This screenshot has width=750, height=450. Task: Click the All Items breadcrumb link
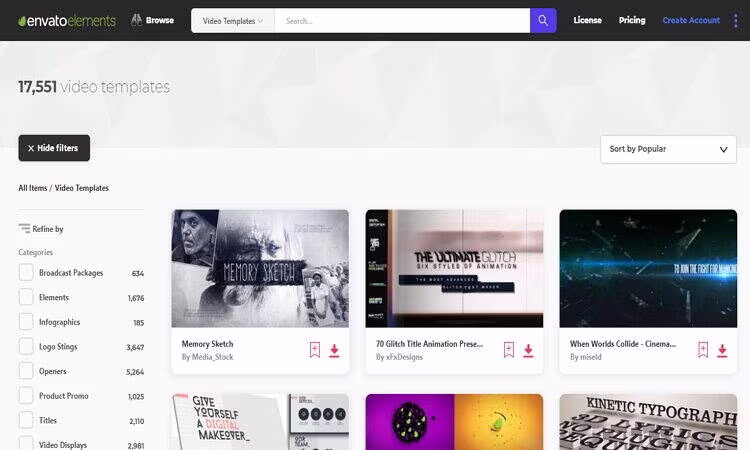[x=33, y=188]
